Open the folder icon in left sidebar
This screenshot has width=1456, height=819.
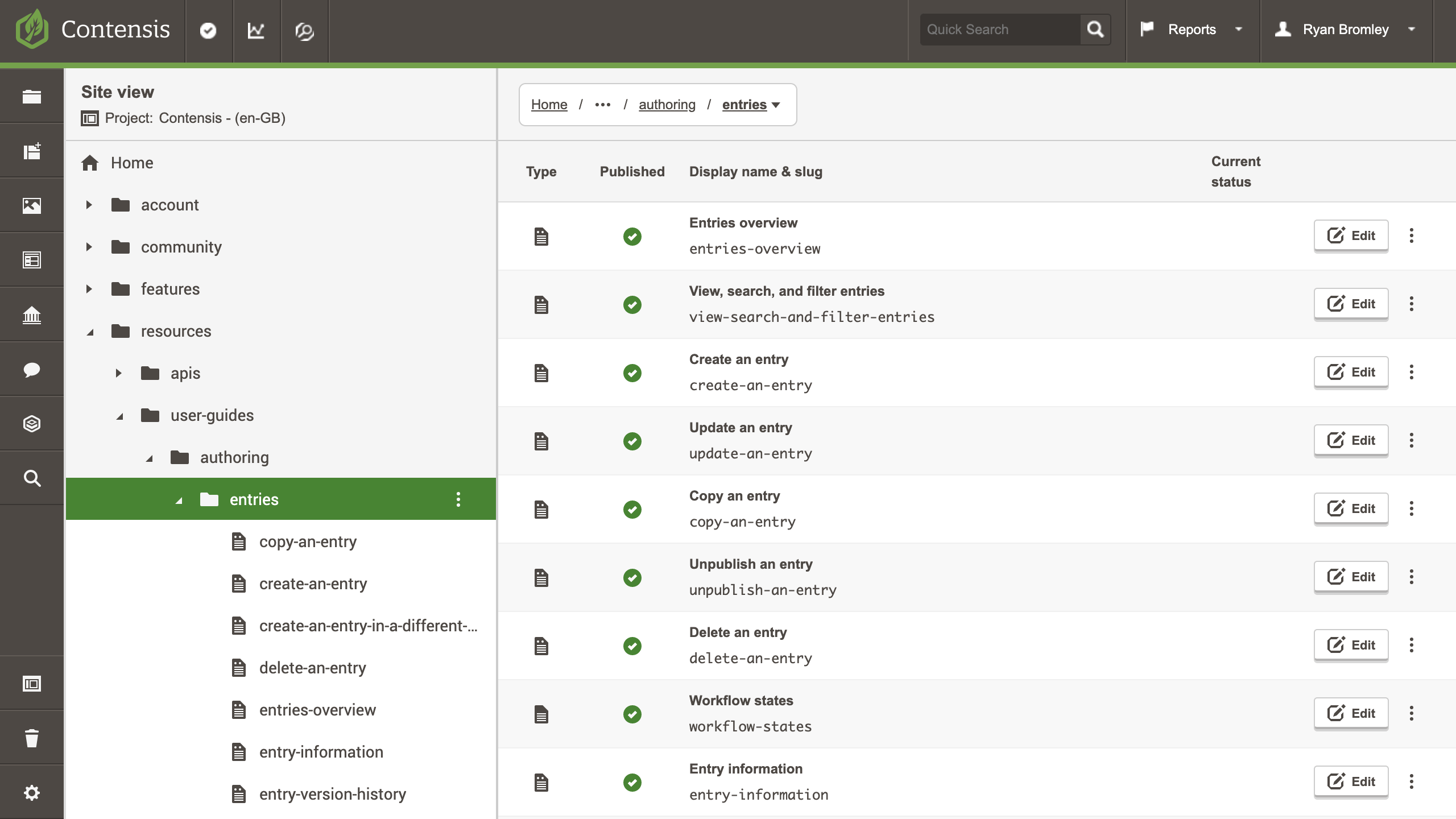coord(32,97)
